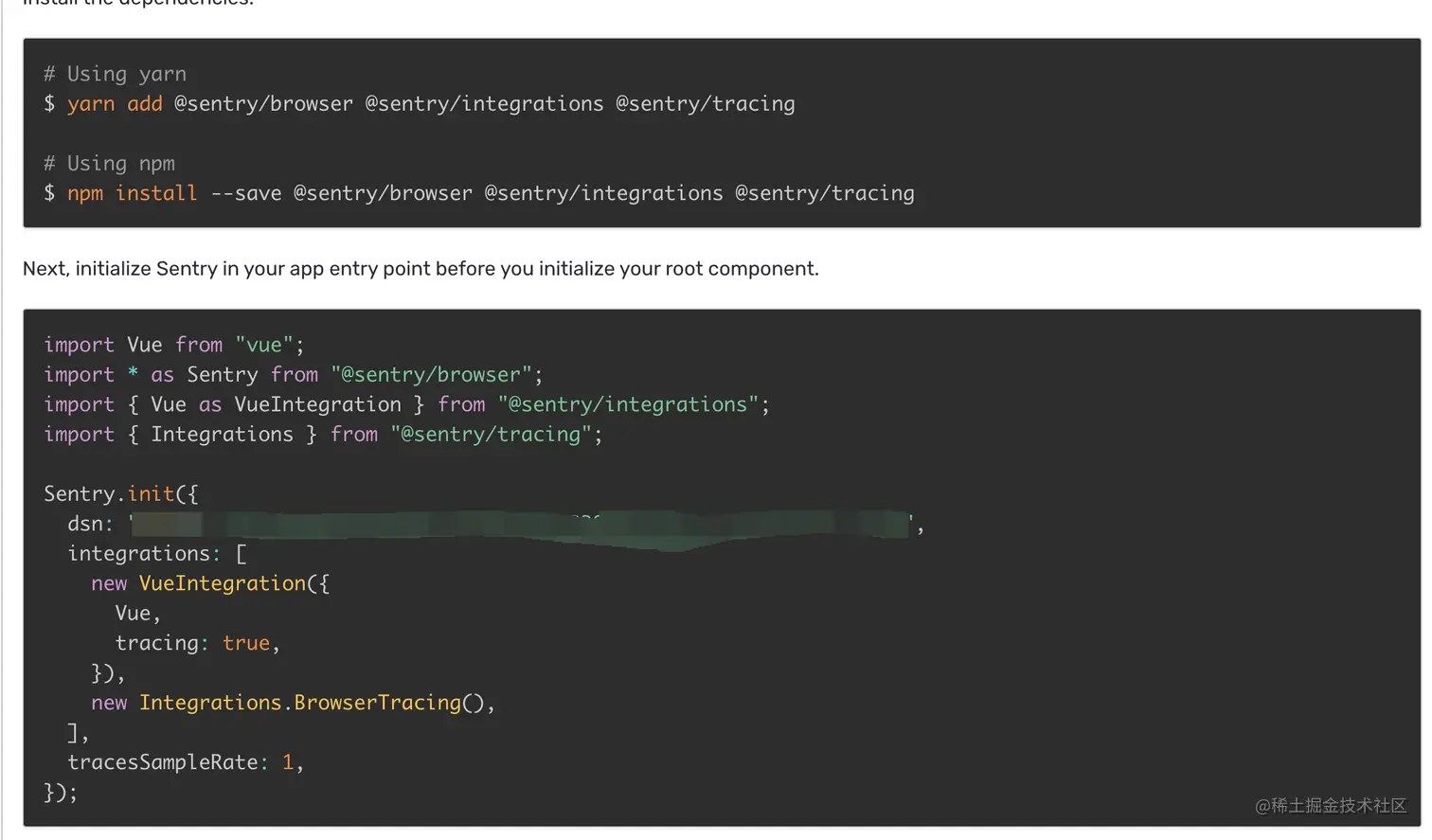
Task: Click the blurred dsn value
Action: 519,525
